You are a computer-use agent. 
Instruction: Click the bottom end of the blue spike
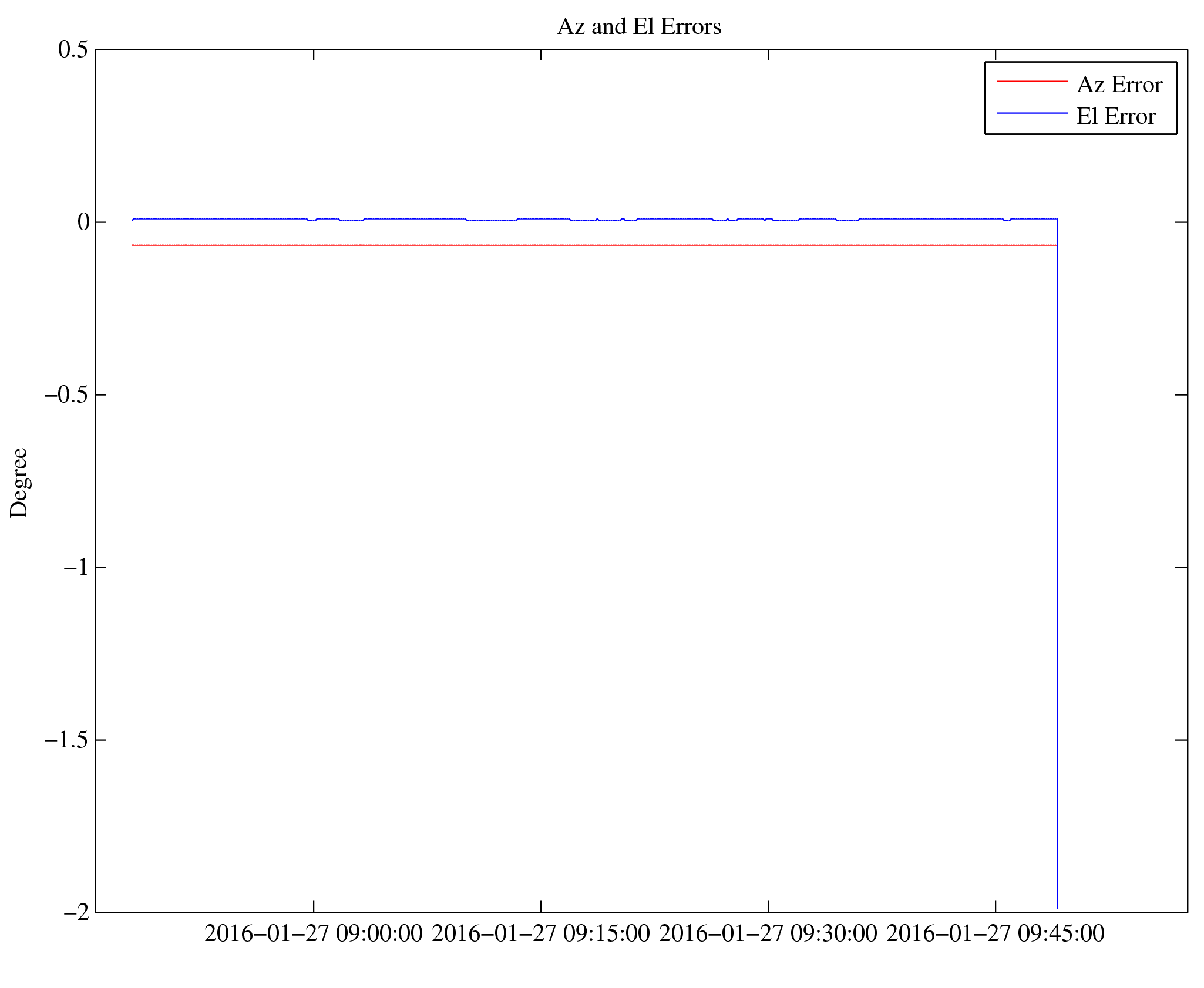tap(1057, 906)
